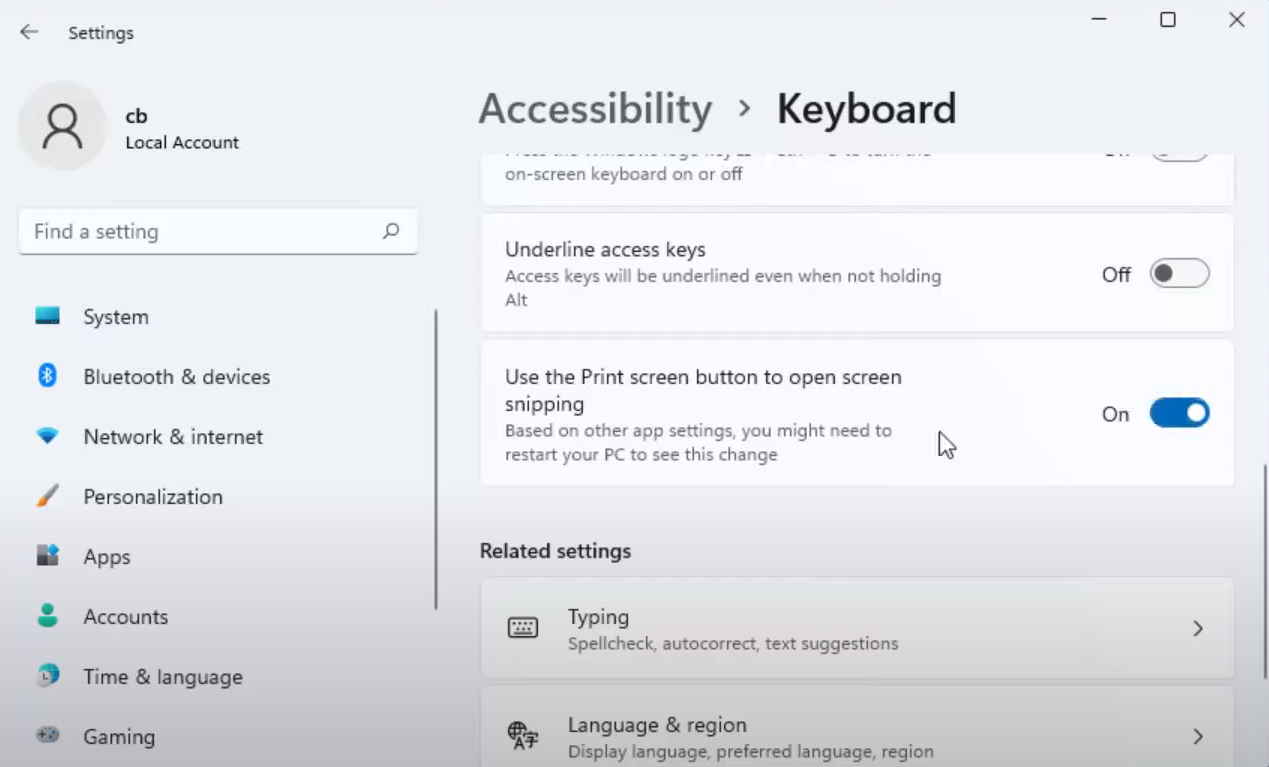The height and width of the screenshot is (767, 1269).
Task: Click the Find a setting search box
Action: tap(200, 232)
